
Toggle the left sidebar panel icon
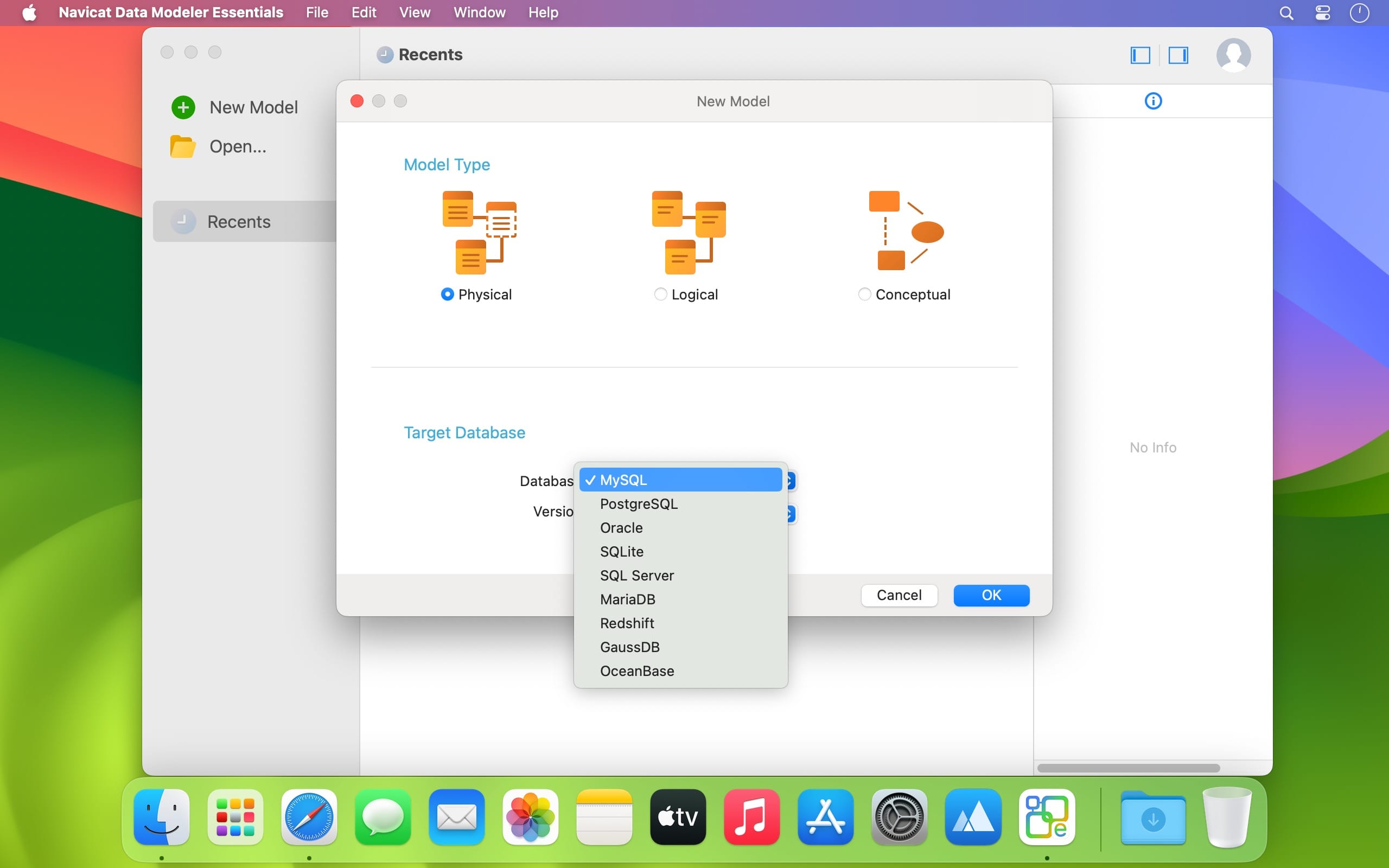click(1140, 55)
